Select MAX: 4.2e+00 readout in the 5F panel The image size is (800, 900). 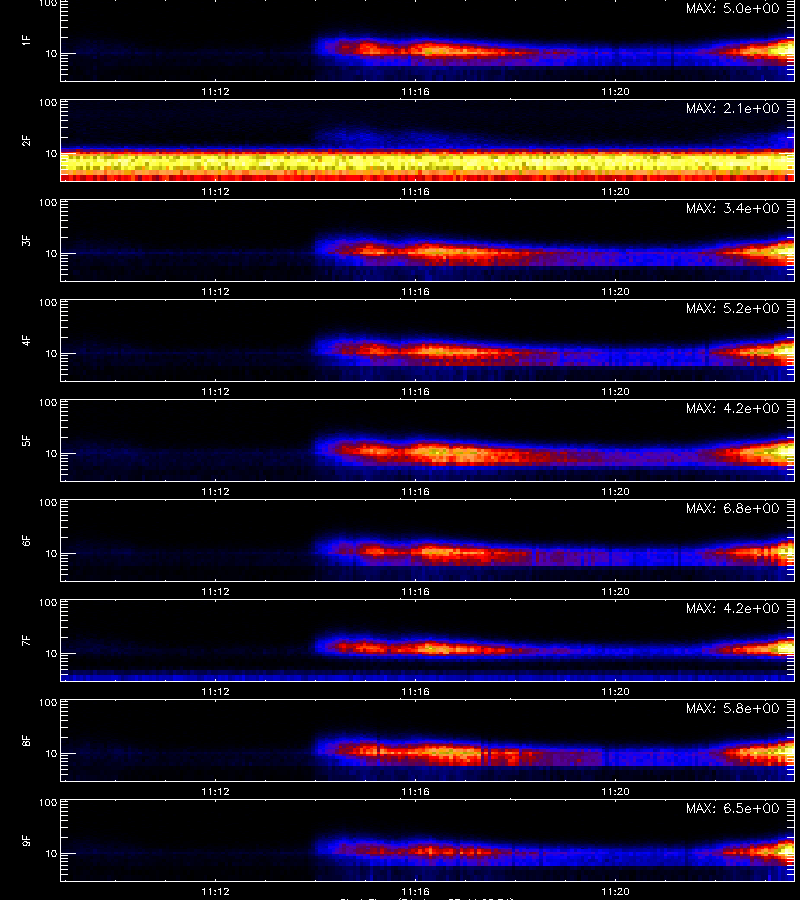click(732, 408)
